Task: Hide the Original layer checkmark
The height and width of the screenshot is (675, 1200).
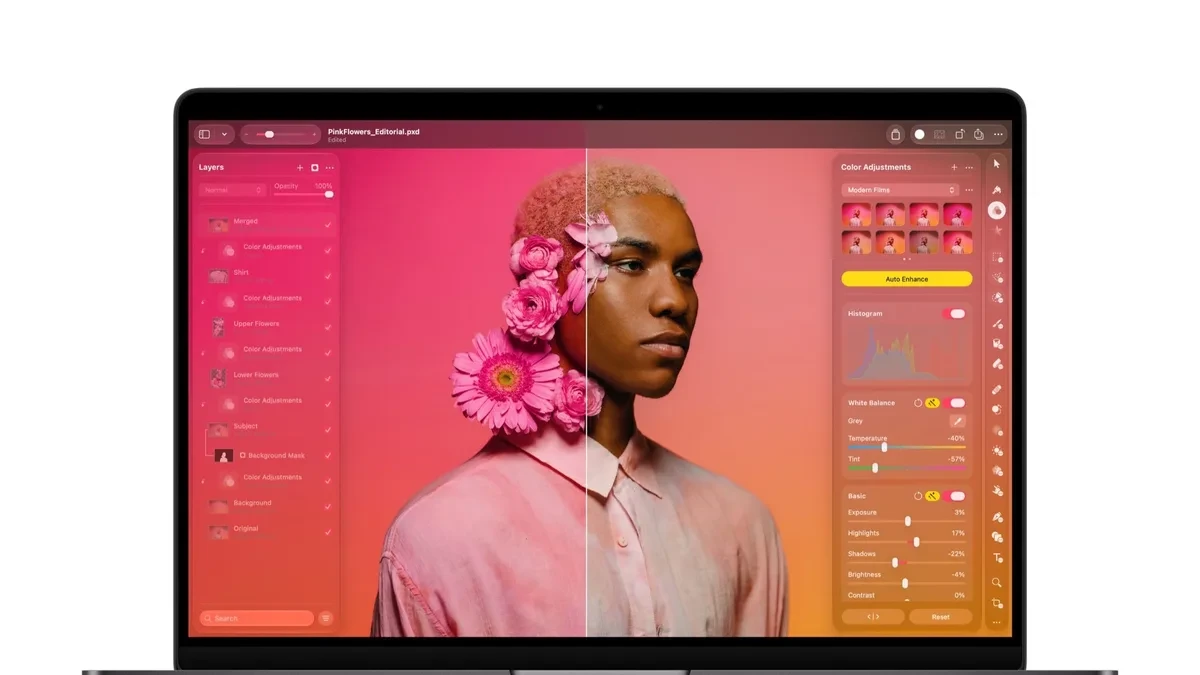Action: (x=328, y=532)
